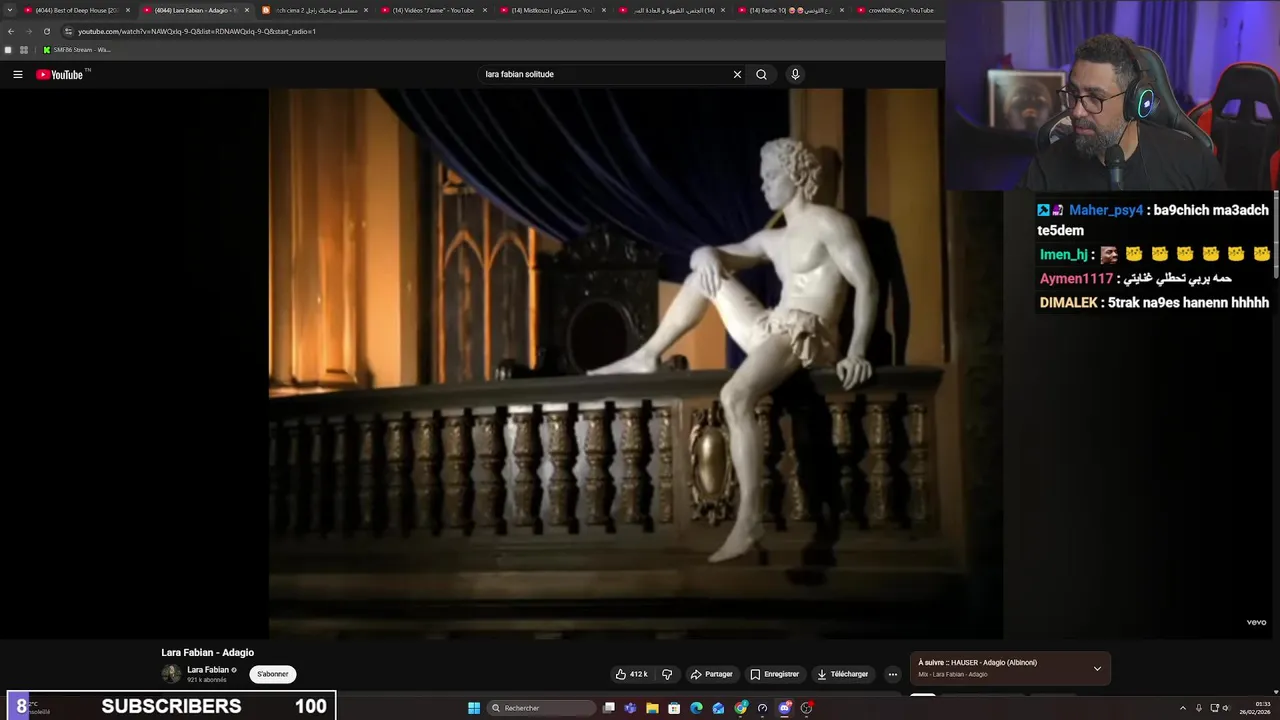The width and height of the screenshot is (1280, 720).
Task: Click the youtube.com address bar URL
Action: pyautogui.click(x=197, y=31)
